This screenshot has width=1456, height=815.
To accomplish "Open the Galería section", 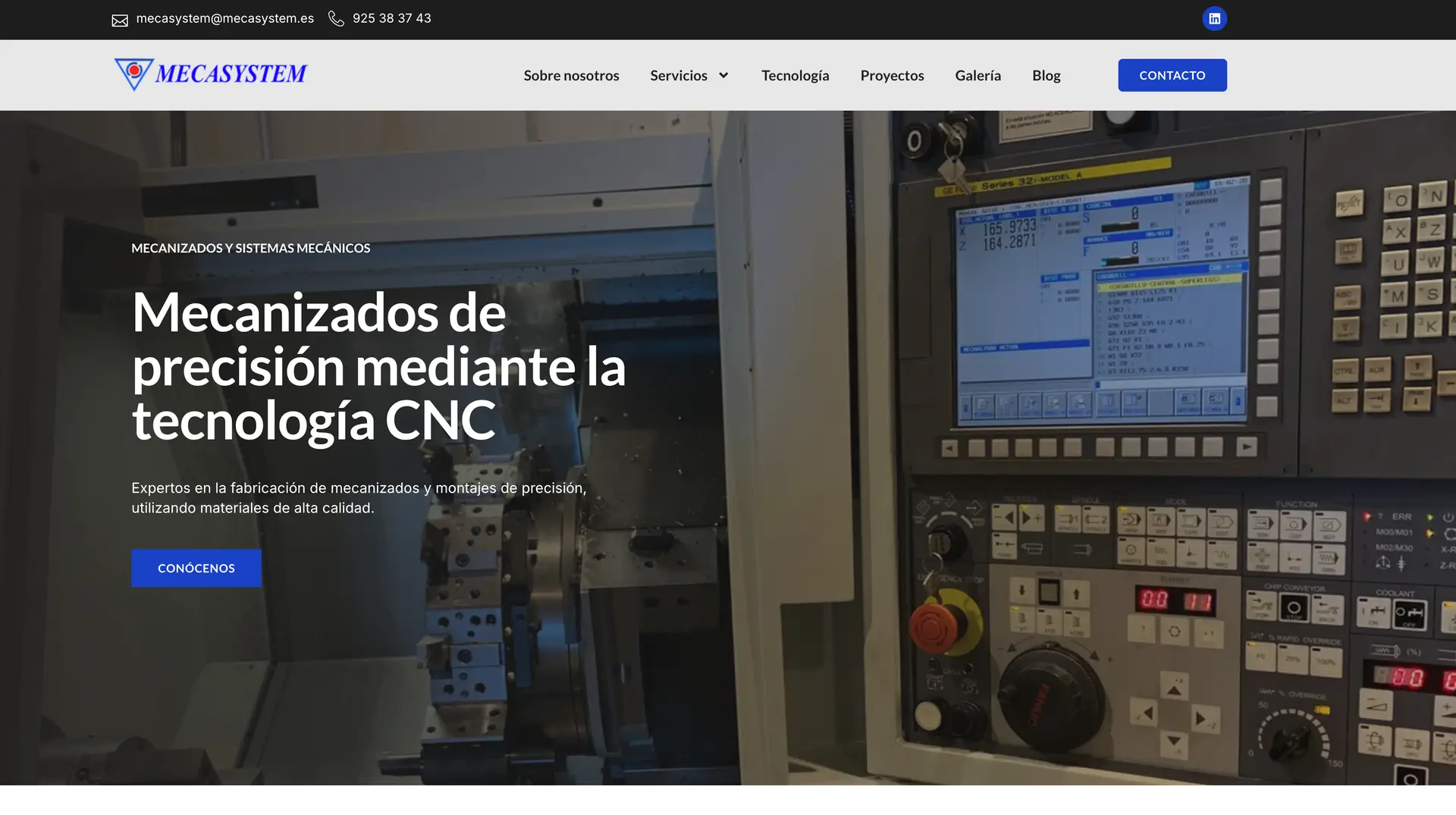I will 977,75.
